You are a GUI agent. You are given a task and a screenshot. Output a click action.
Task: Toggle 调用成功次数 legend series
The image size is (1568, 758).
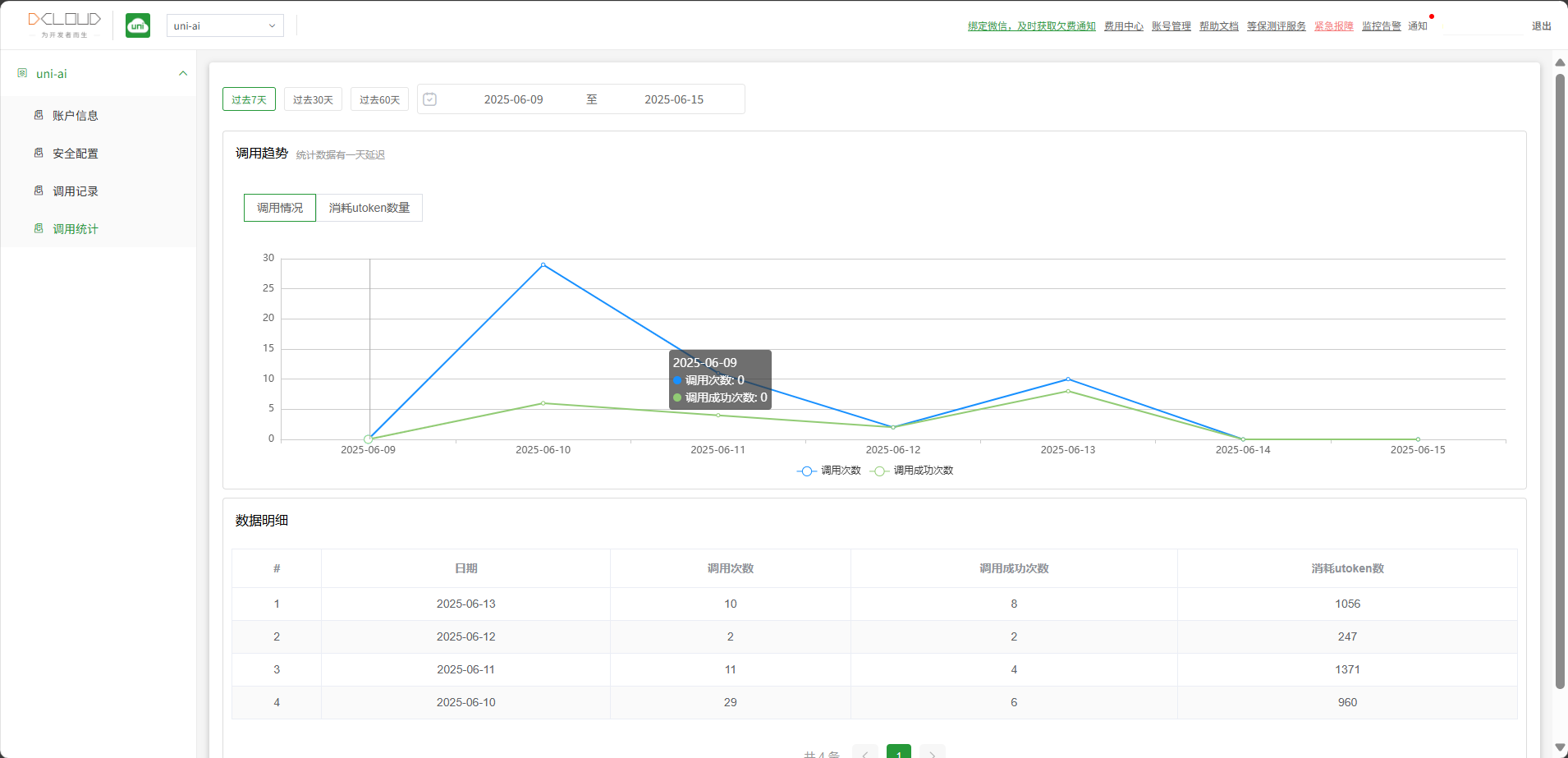(x=912, y=471)
